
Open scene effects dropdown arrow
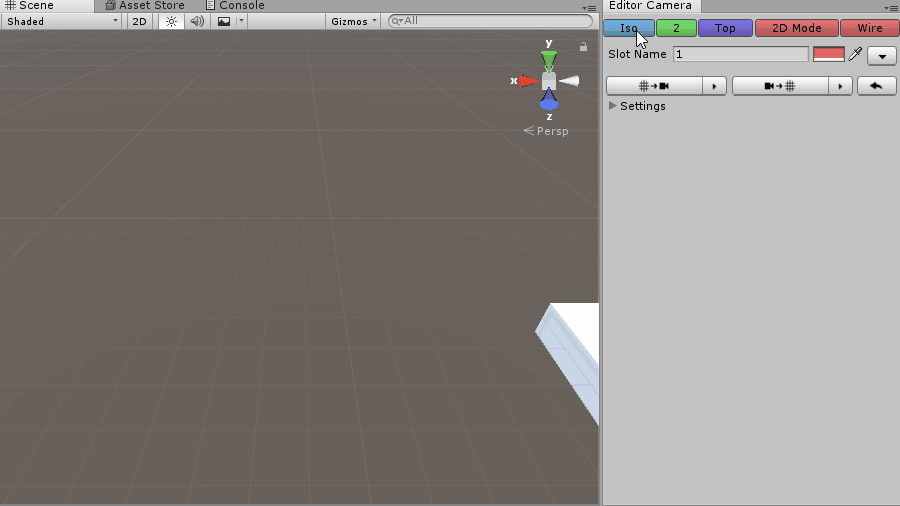click(x=241, y=21)
